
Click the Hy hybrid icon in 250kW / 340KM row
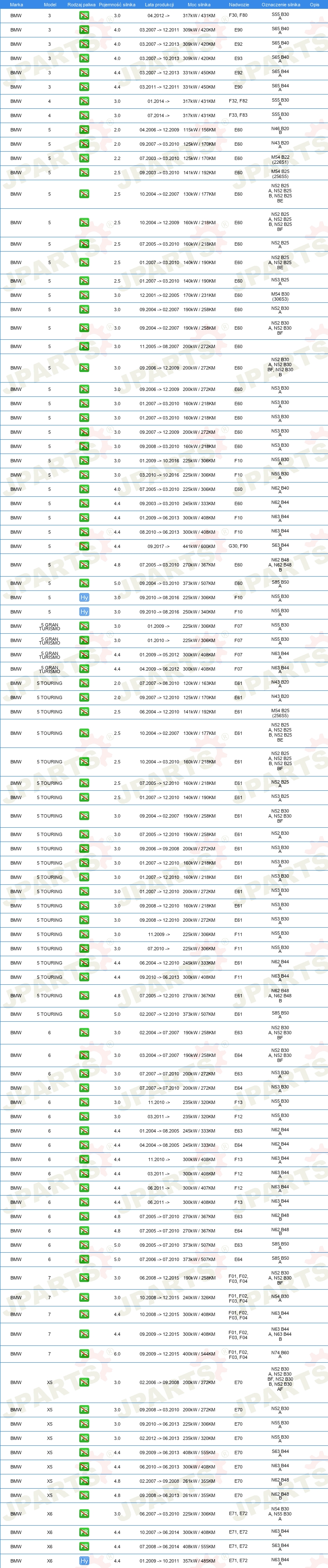pos(84,612)
